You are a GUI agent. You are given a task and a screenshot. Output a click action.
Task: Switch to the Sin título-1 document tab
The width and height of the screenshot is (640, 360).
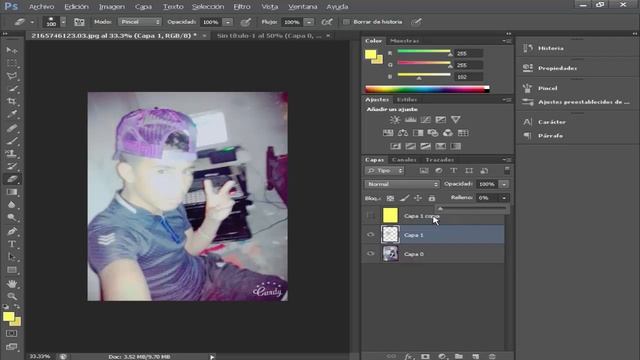269,36
